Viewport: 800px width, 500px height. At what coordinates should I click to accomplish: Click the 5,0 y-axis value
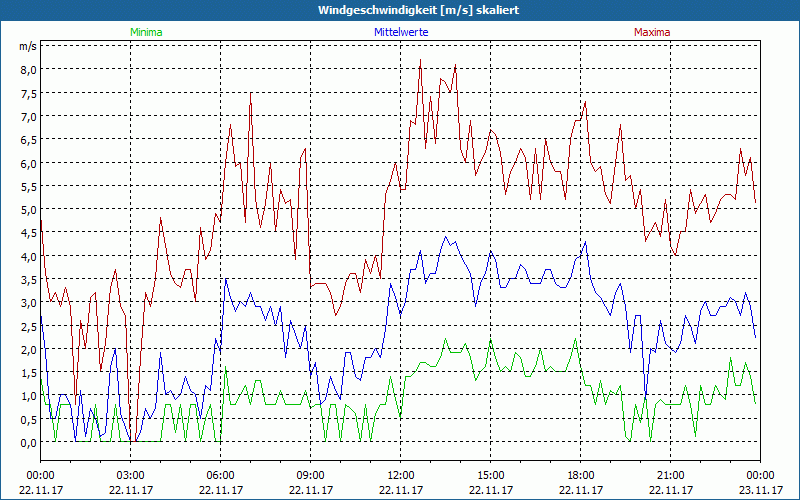click(29, 210)
